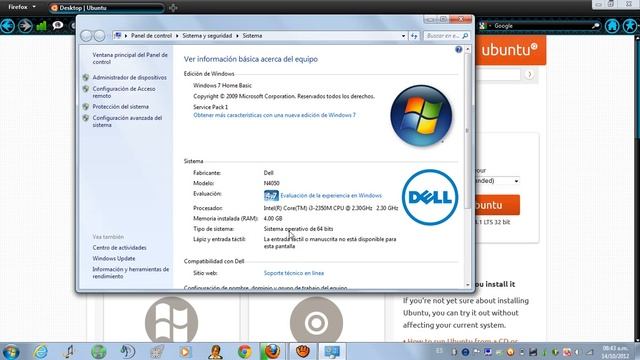Open the search engine selector dropdown in Firefox

pos(485,26)
